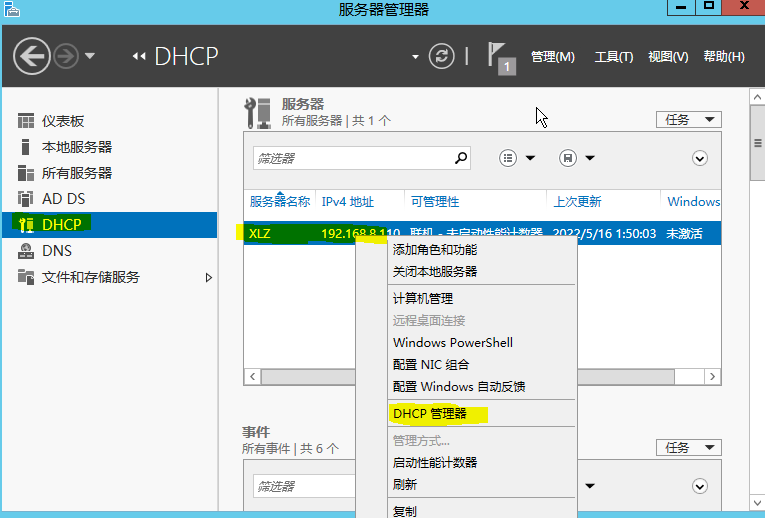Choose 配置 NIC 组合 from the context menu
The width and height of the screenshot is (765, 518).
point(482,364)
